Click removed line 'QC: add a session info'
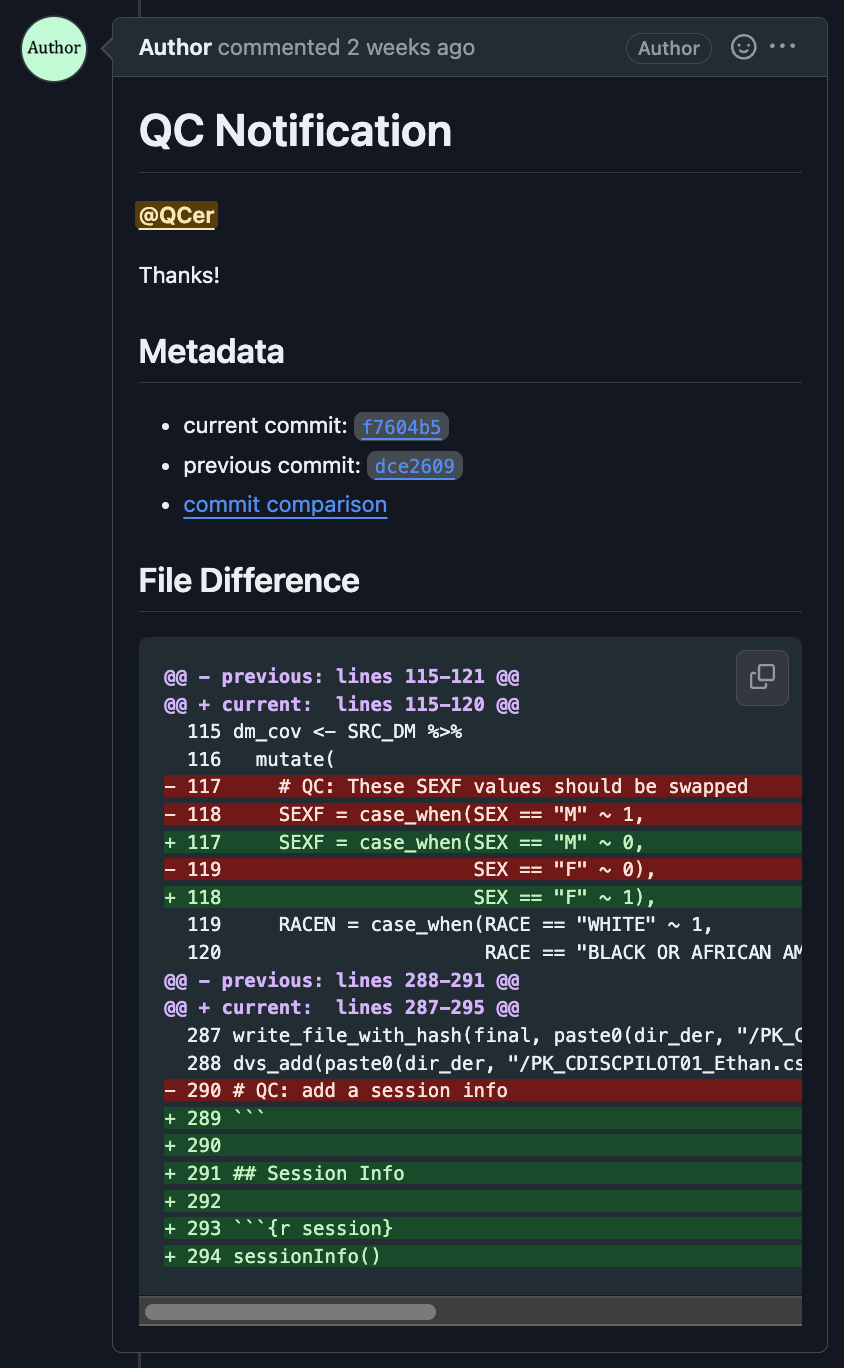Image resolution: width=844 pixels, height=1368 pixels. (483, 1090)
